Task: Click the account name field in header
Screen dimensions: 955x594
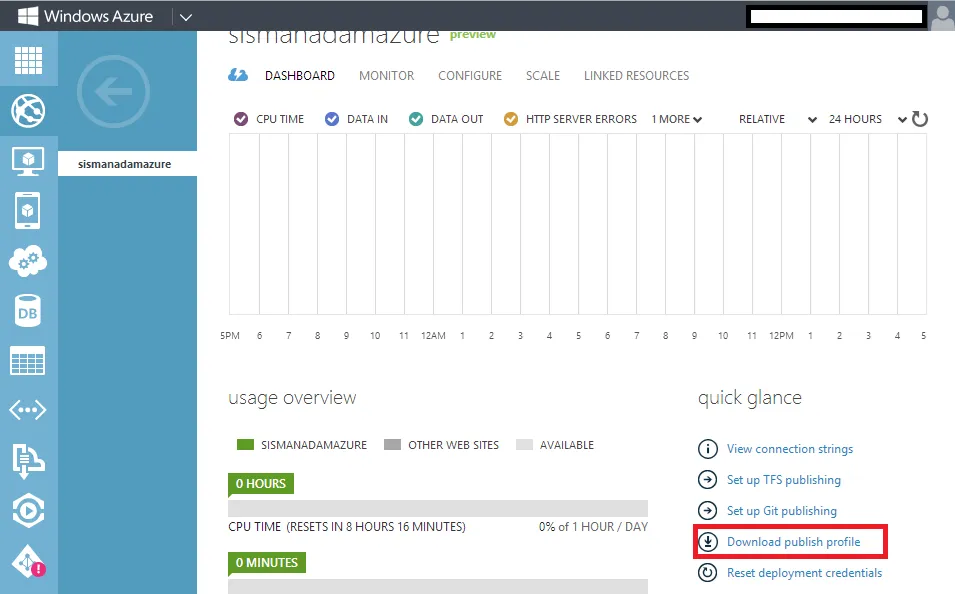Action: 836,16
